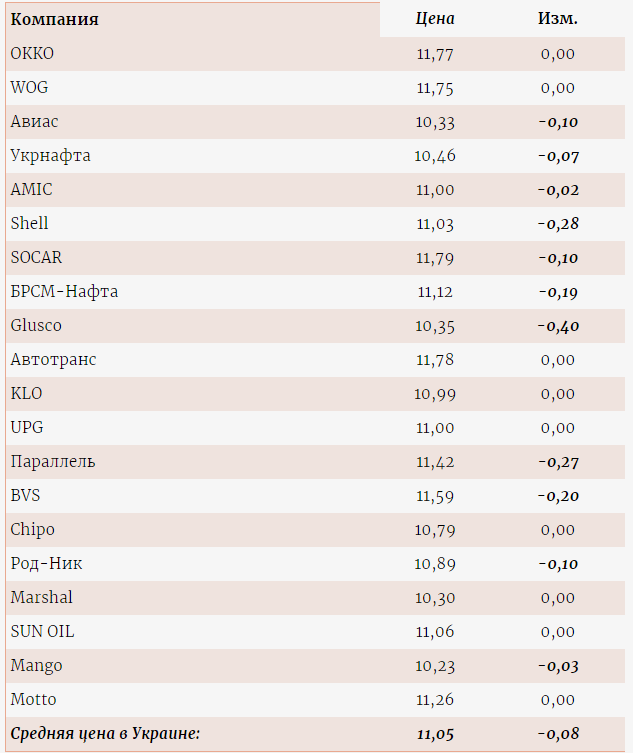Click the Средняя цена в Украине label
The width and height of the screenshot is (633, 753).
click(x=105, y=734)
